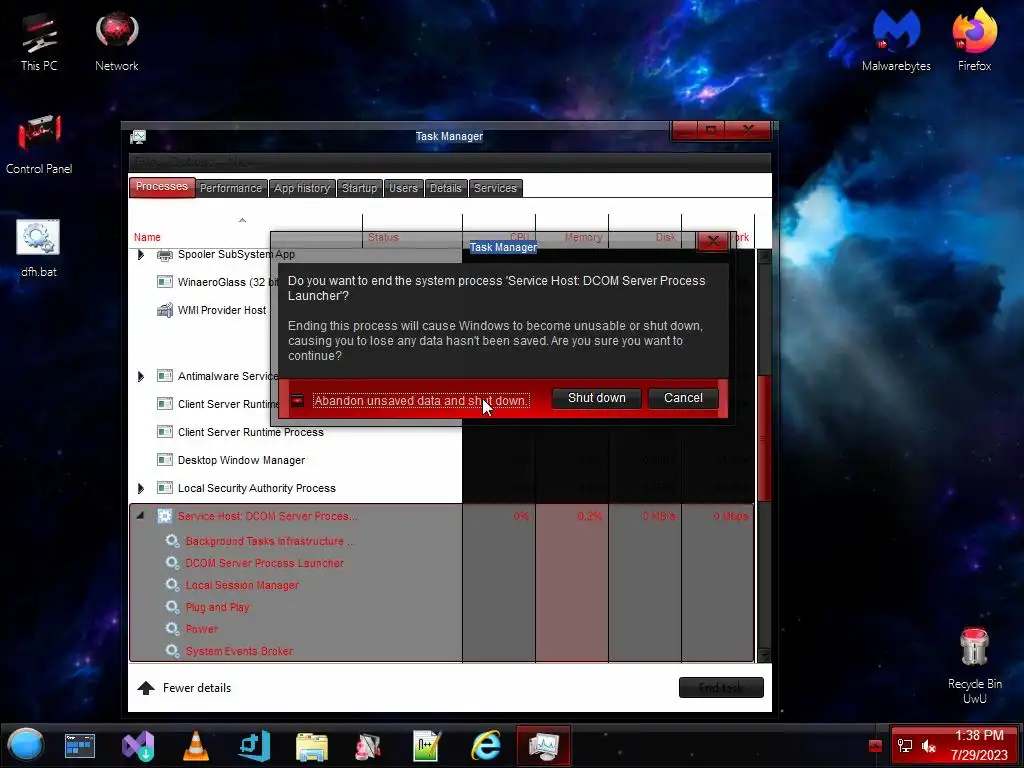Open Notepad++ from taskbar
Screen dimensions: 1024x768
click(x=427, y=746)
